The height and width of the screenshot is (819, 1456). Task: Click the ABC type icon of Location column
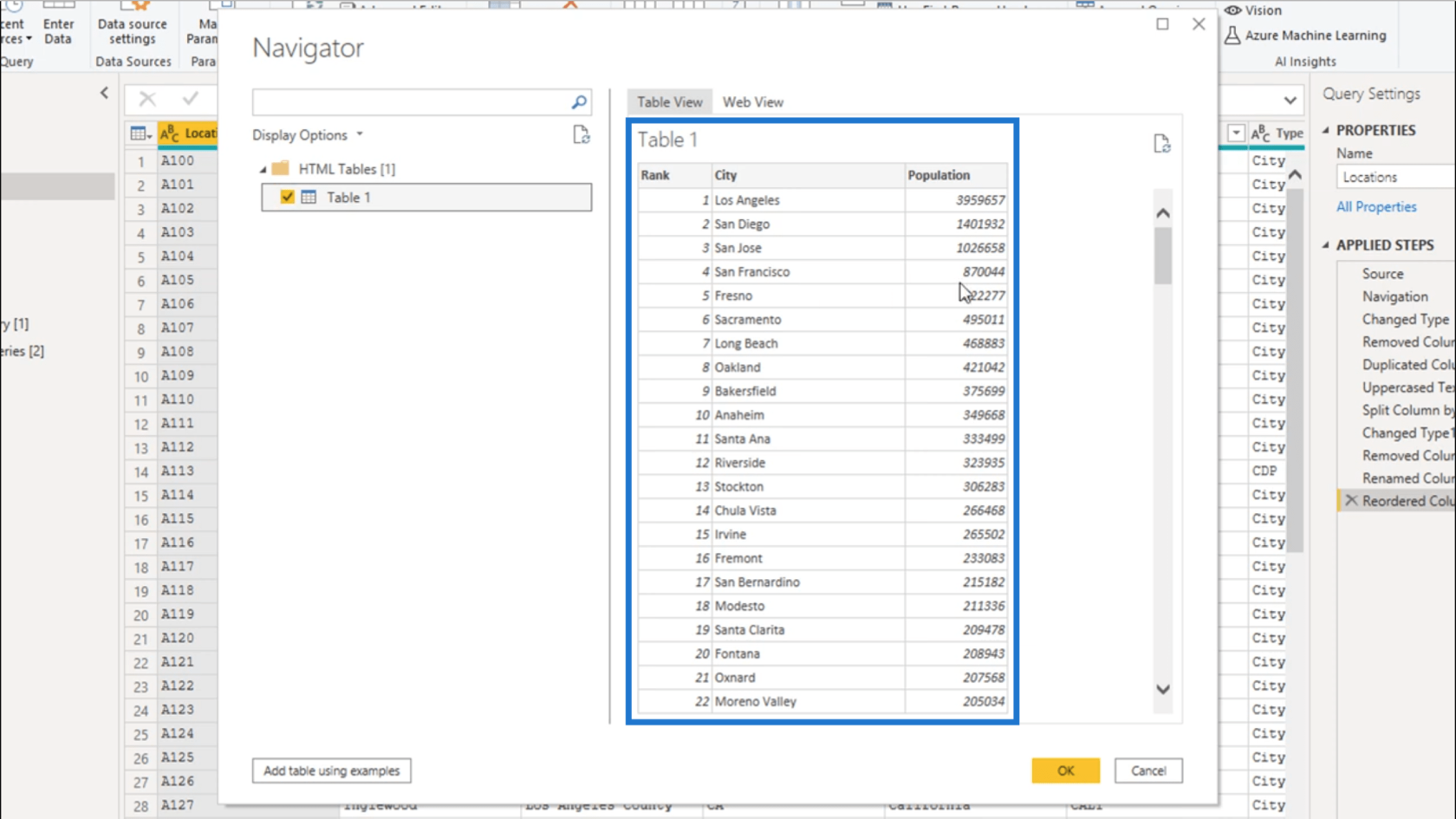169,133
